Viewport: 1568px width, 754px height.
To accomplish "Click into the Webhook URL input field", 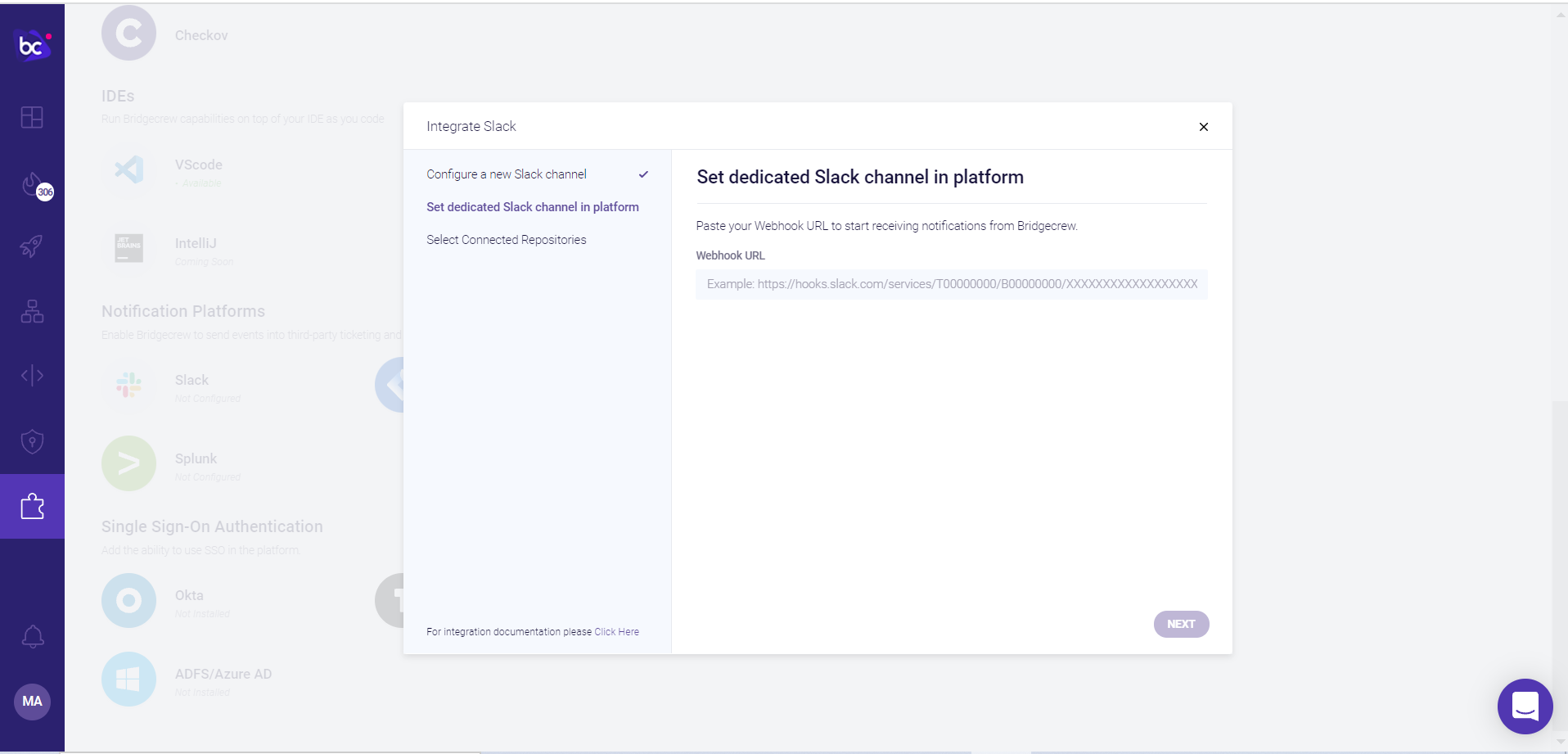I will coord(952,284).
